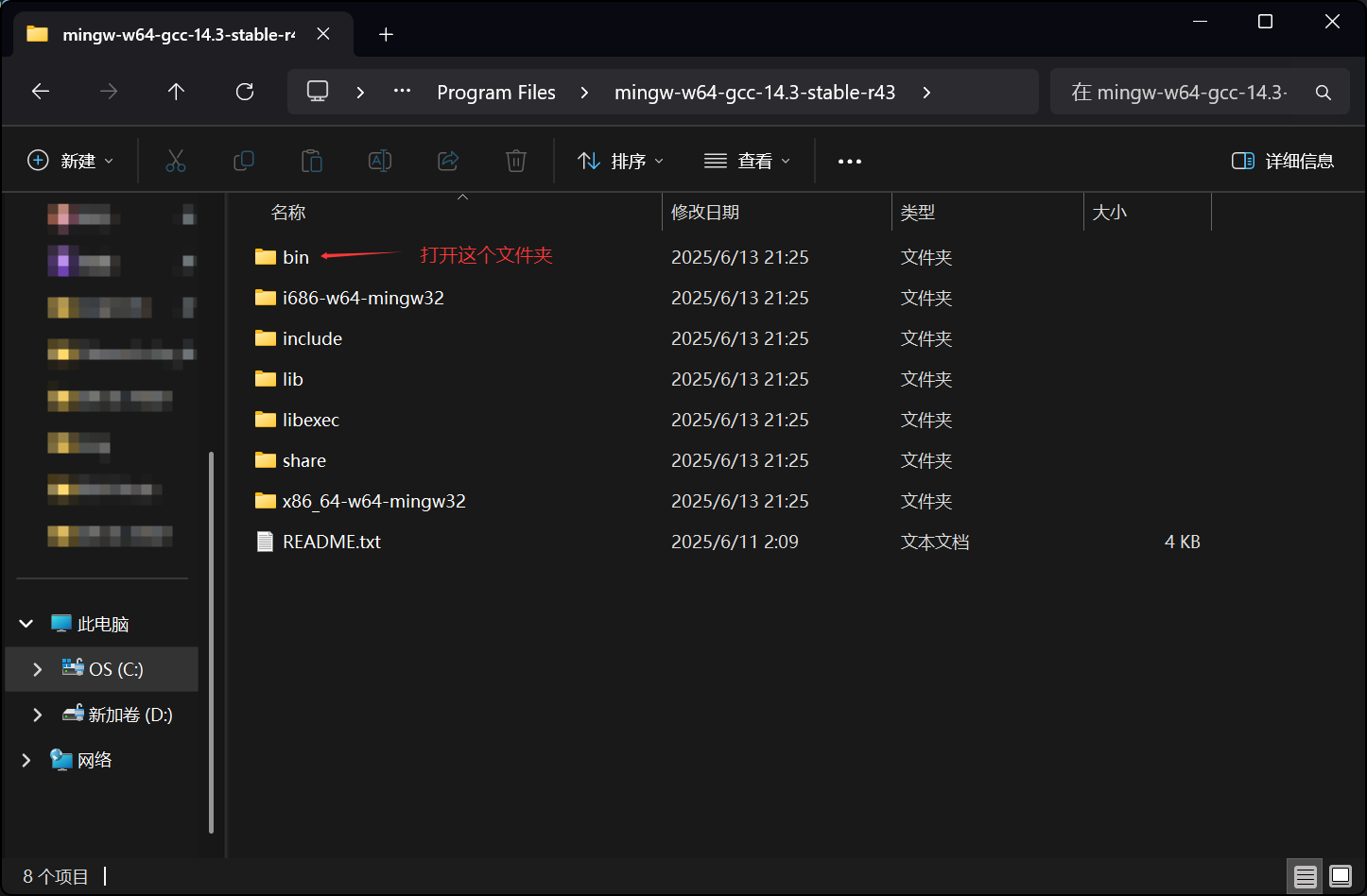Switch to large thumbnails view in status bar
The height and width of the screenshot is (896, 1367).
1341,876
